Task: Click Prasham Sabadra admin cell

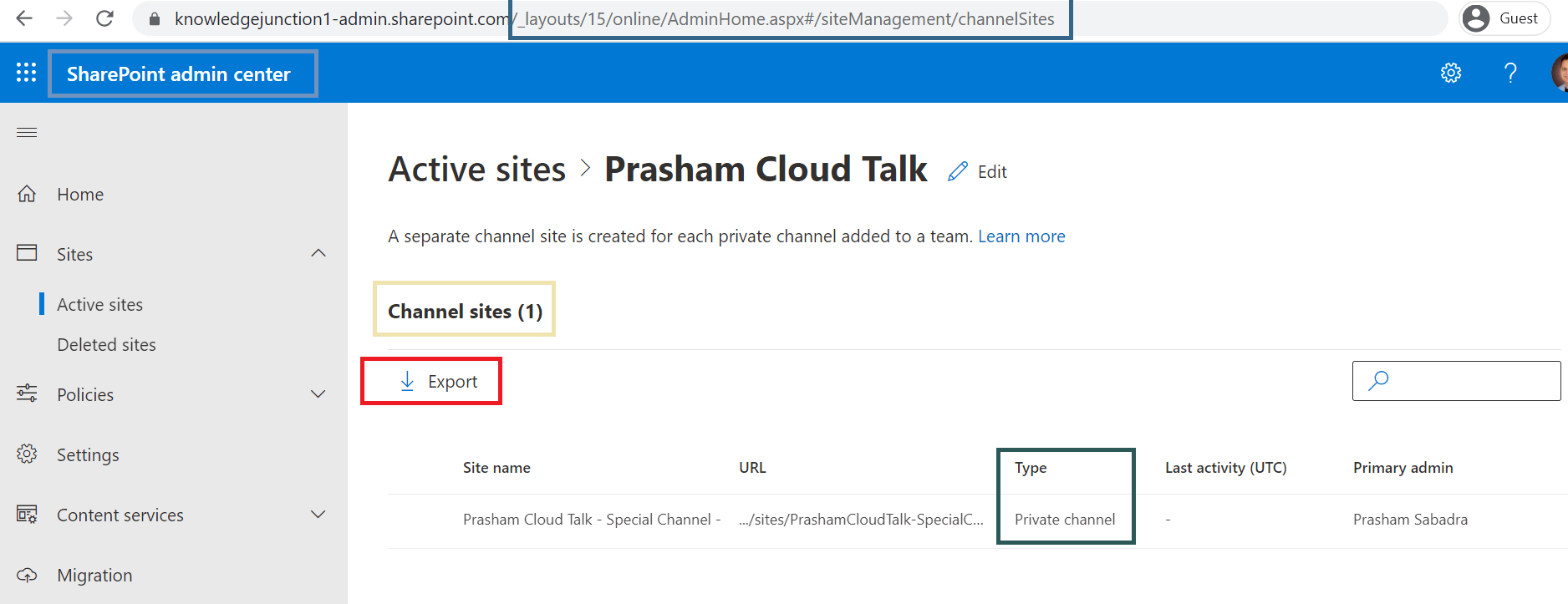Action: [1410, 519]
